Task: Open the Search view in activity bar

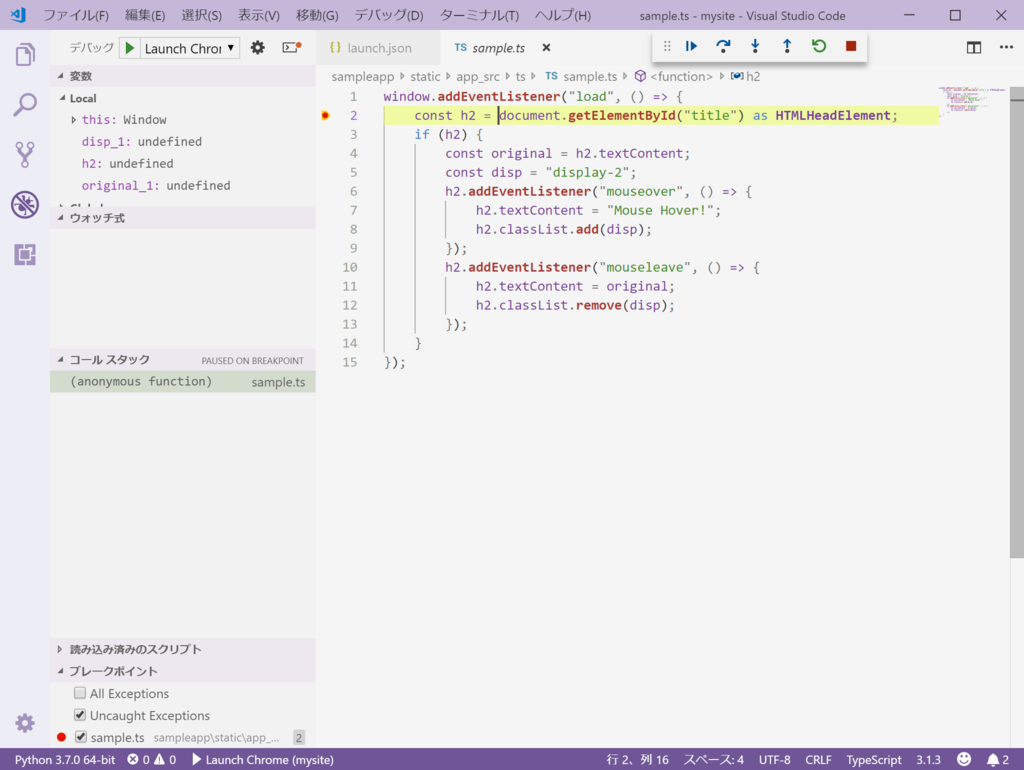Action: click(25, 104)
